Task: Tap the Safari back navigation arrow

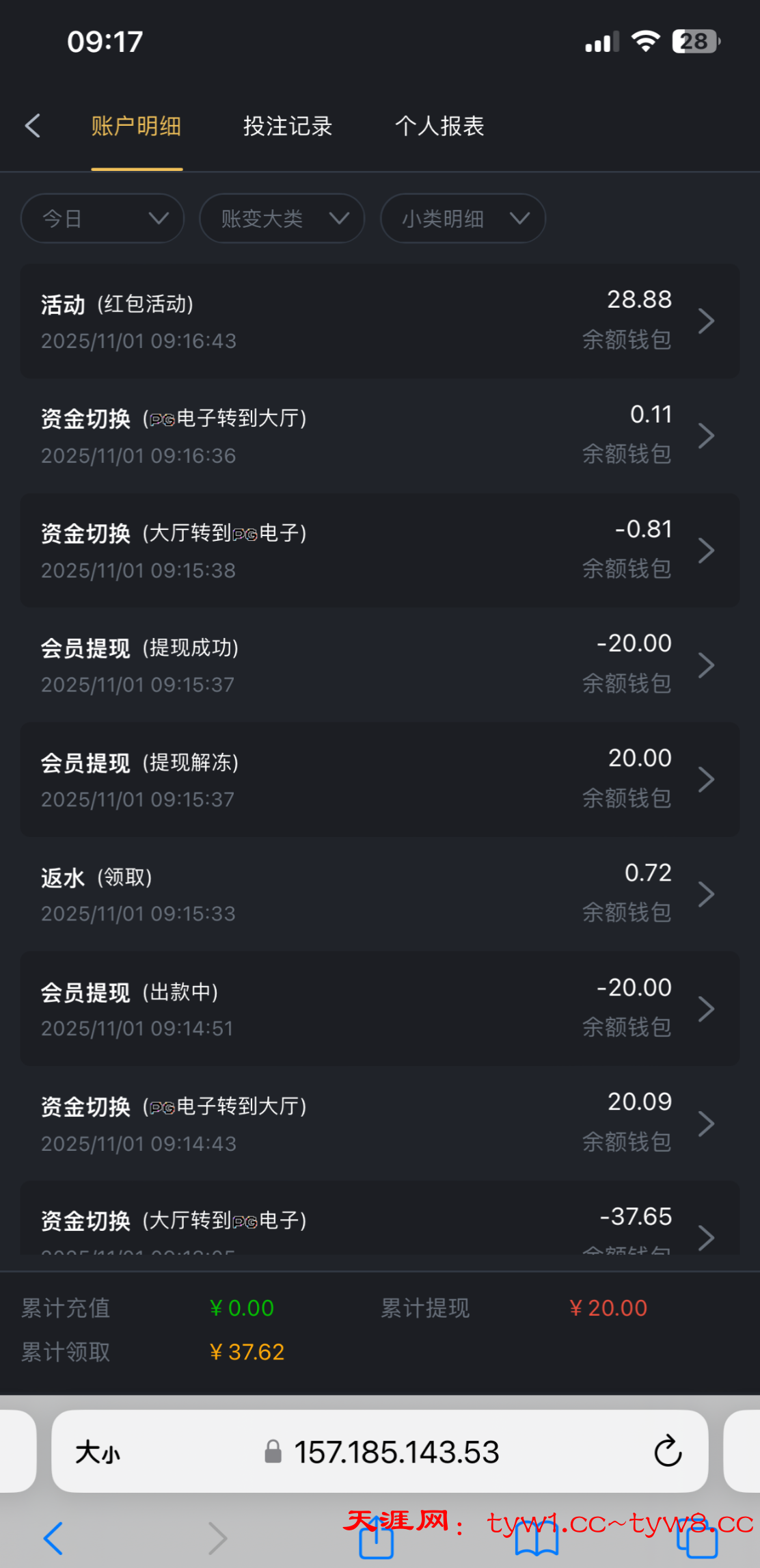Action: (53, 1539)
